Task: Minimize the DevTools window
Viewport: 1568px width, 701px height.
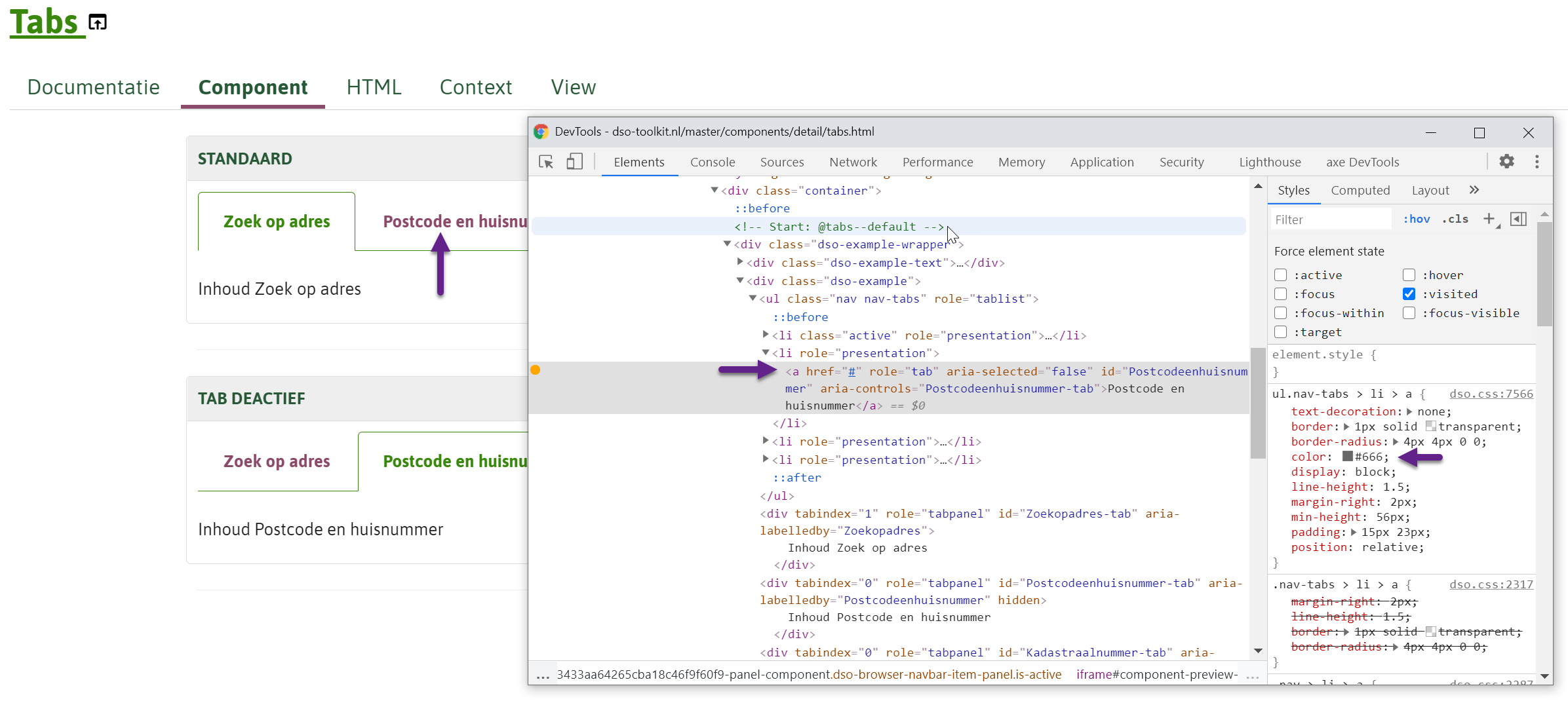Action: point(1431,133)
